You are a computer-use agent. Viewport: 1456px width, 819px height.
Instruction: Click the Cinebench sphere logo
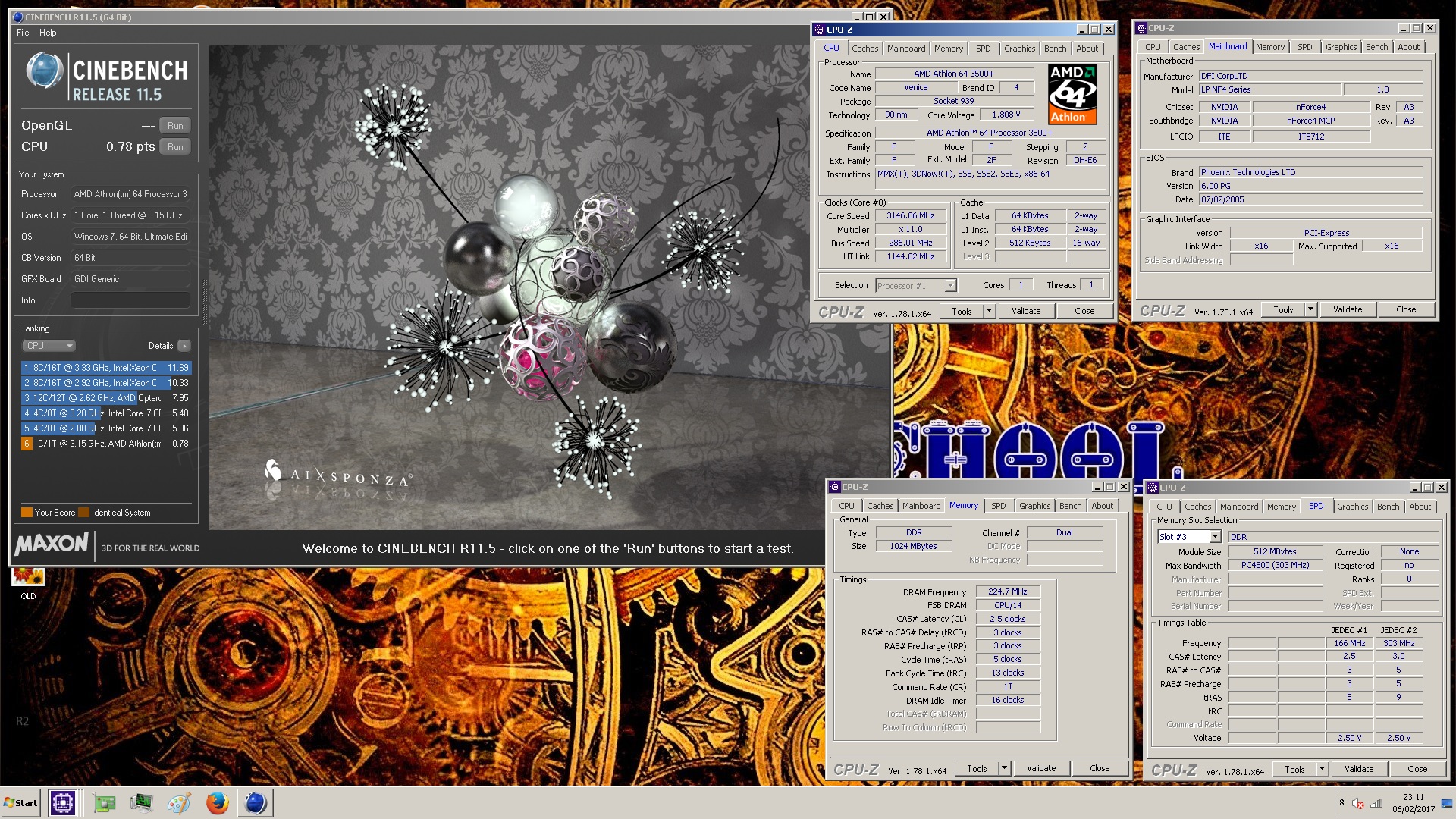[x=44, y=72]
